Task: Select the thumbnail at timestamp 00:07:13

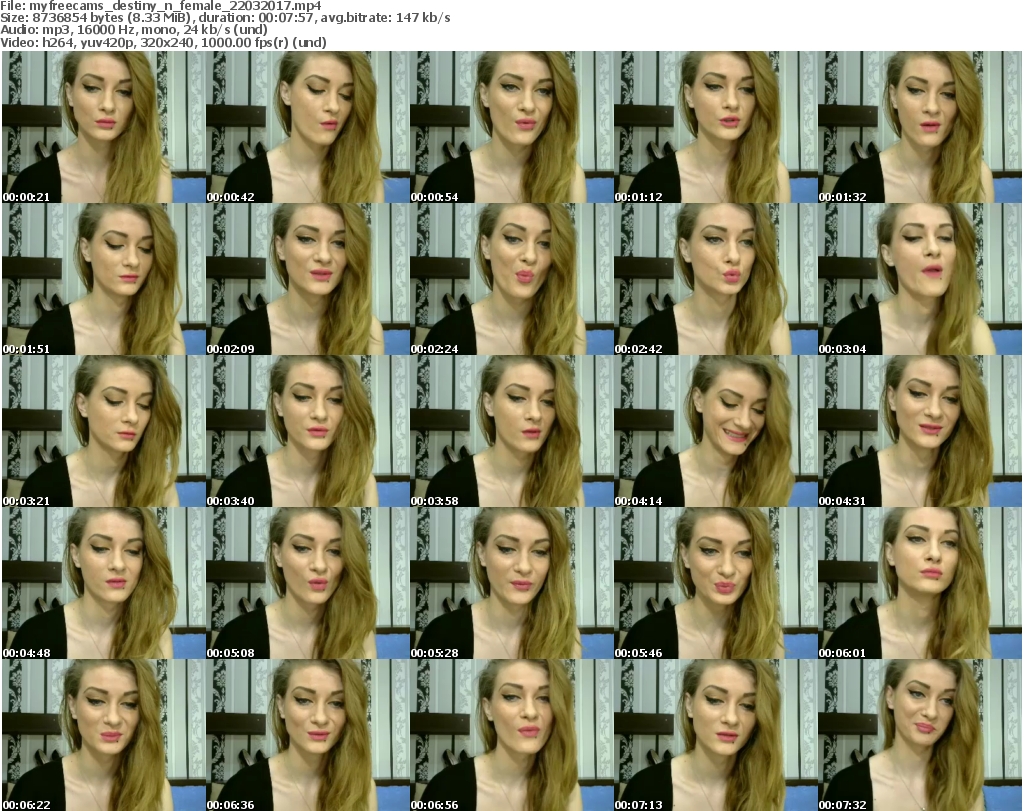Action: [715, 735]
